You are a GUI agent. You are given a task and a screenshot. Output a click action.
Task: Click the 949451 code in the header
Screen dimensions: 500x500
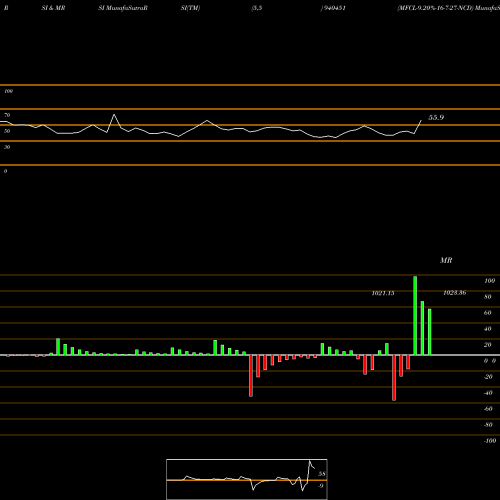[334, 8]
